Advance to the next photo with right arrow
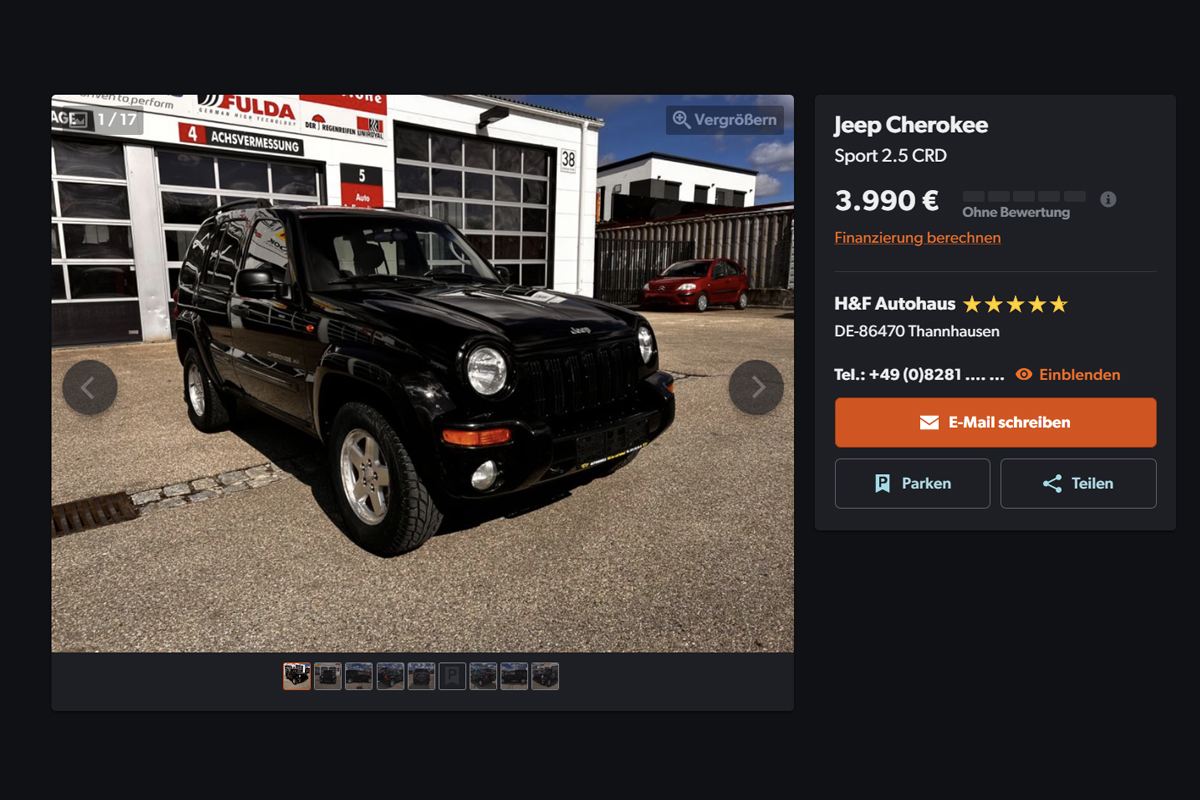Viewport: 1200px width, 800px height. [756, 387]
